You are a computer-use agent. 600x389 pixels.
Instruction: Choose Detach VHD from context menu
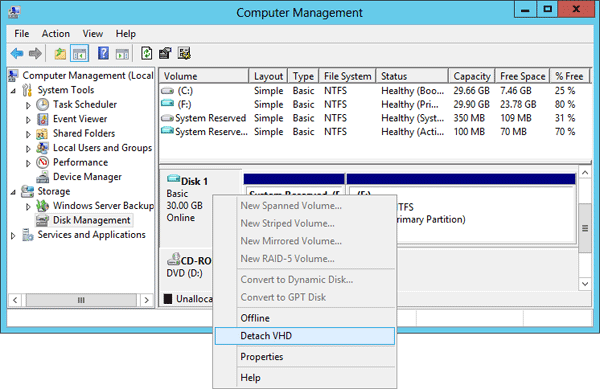pos(305,336)
